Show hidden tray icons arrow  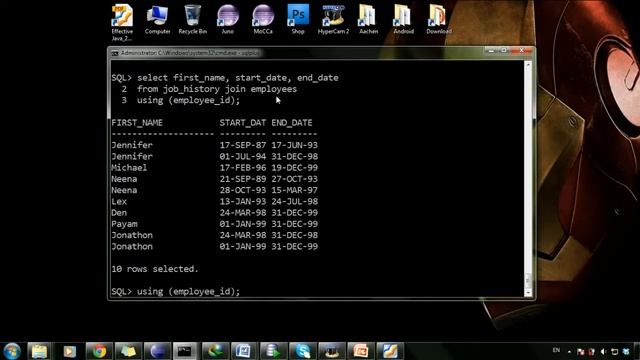click(x=569, y=351)
